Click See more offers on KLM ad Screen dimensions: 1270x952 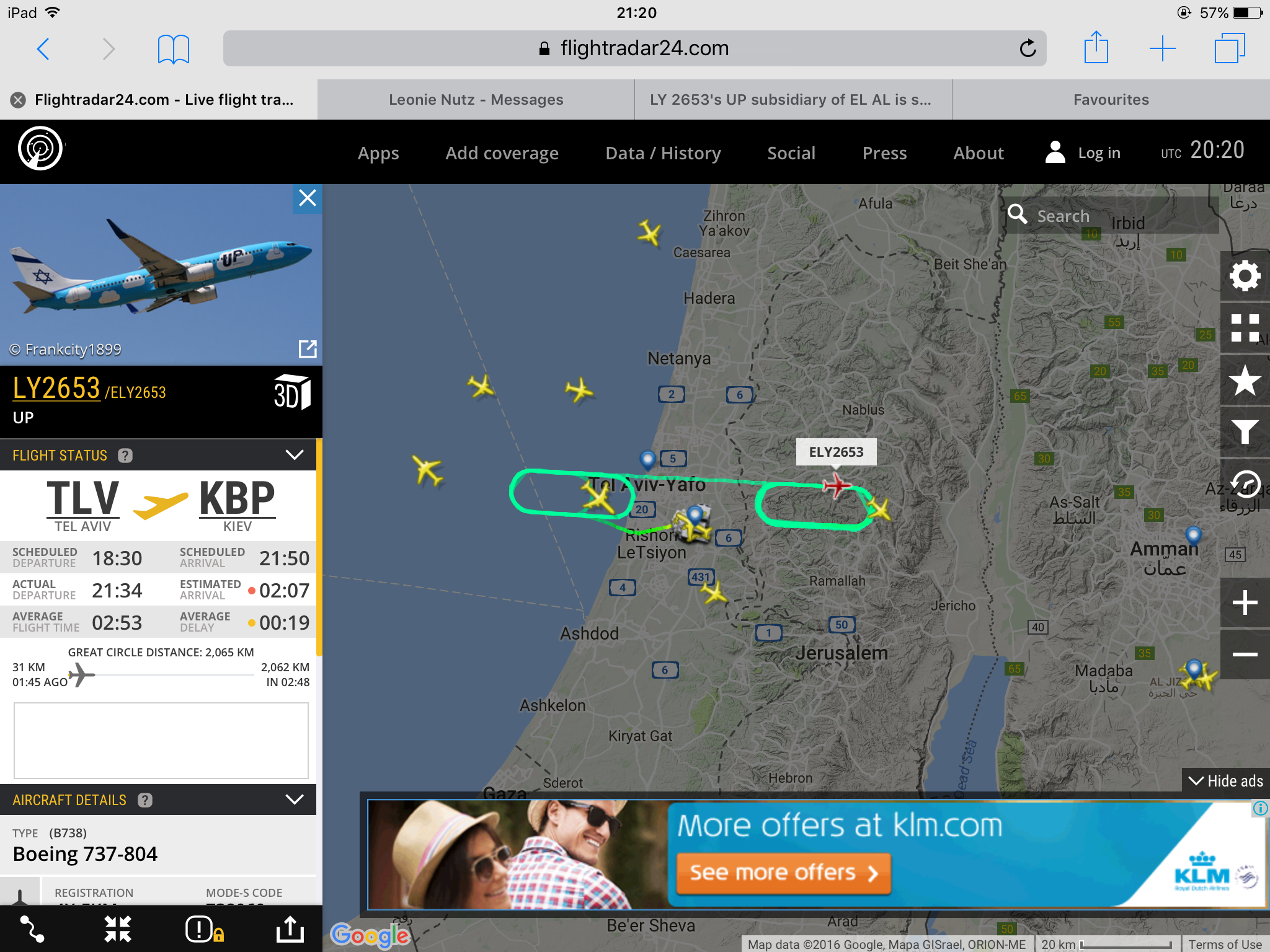[x=784, y=873]
